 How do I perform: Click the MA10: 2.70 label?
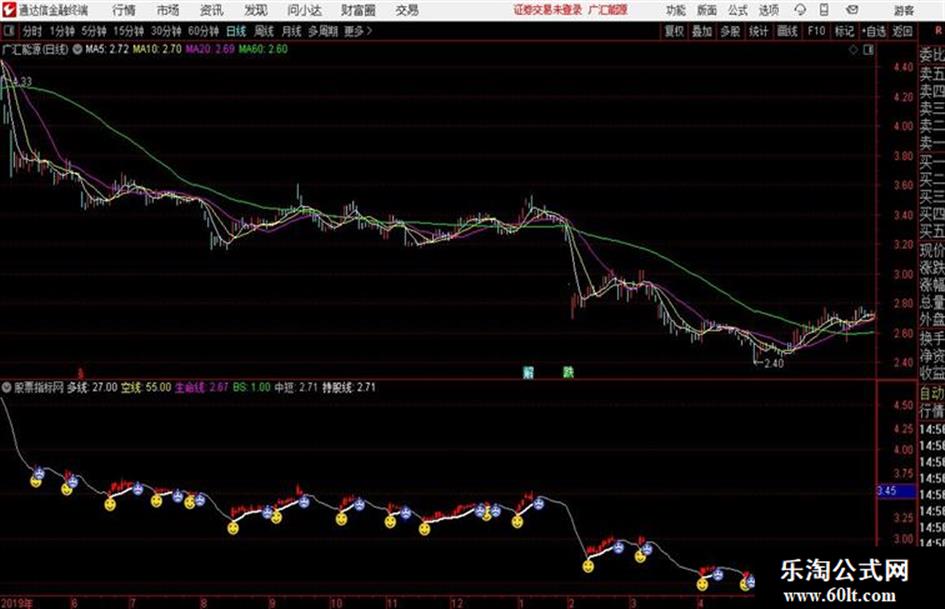pos(157,49)
